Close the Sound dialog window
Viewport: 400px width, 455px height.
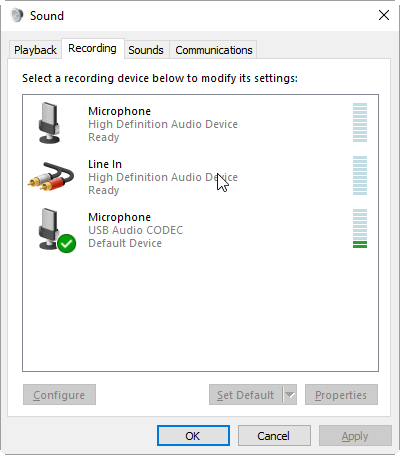(x=384, y=15)
